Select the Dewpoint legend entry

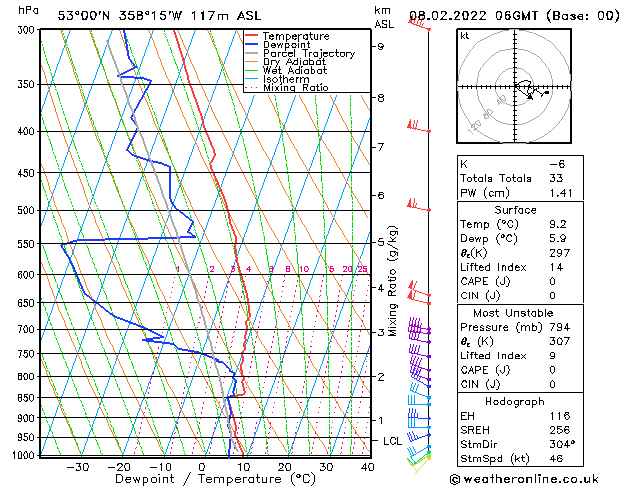click(286, 45)
